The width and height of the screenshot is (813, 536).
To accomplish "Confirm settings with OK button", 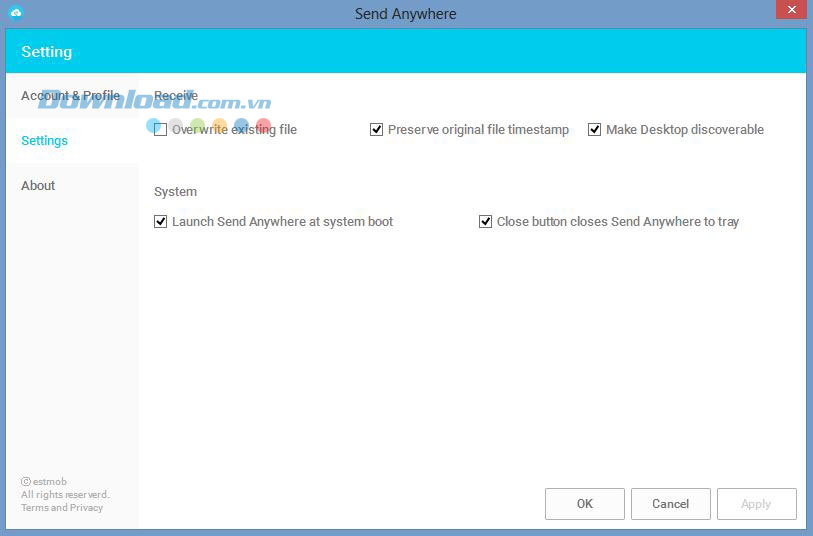I will (585, 504).
